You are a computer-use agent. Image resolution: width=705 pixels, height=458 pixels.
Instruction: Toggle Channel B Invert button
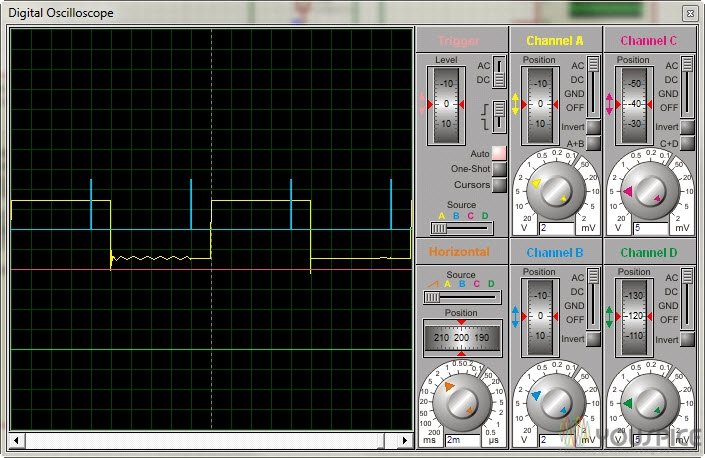point(593,339)
